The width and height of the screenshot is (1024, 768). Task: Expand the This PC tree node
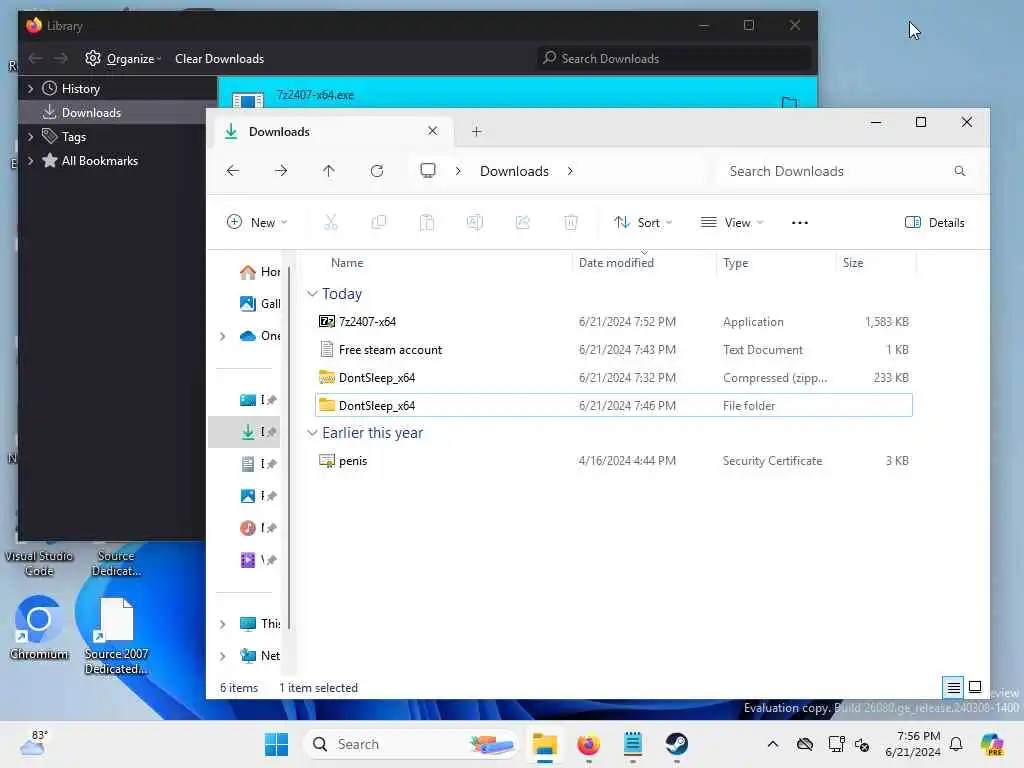point(223,624)
